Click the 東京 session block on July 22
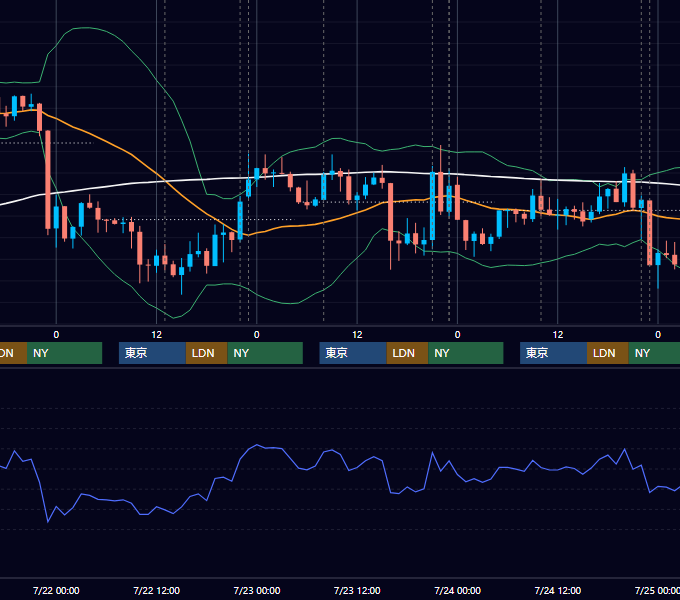 pos(152,353)
